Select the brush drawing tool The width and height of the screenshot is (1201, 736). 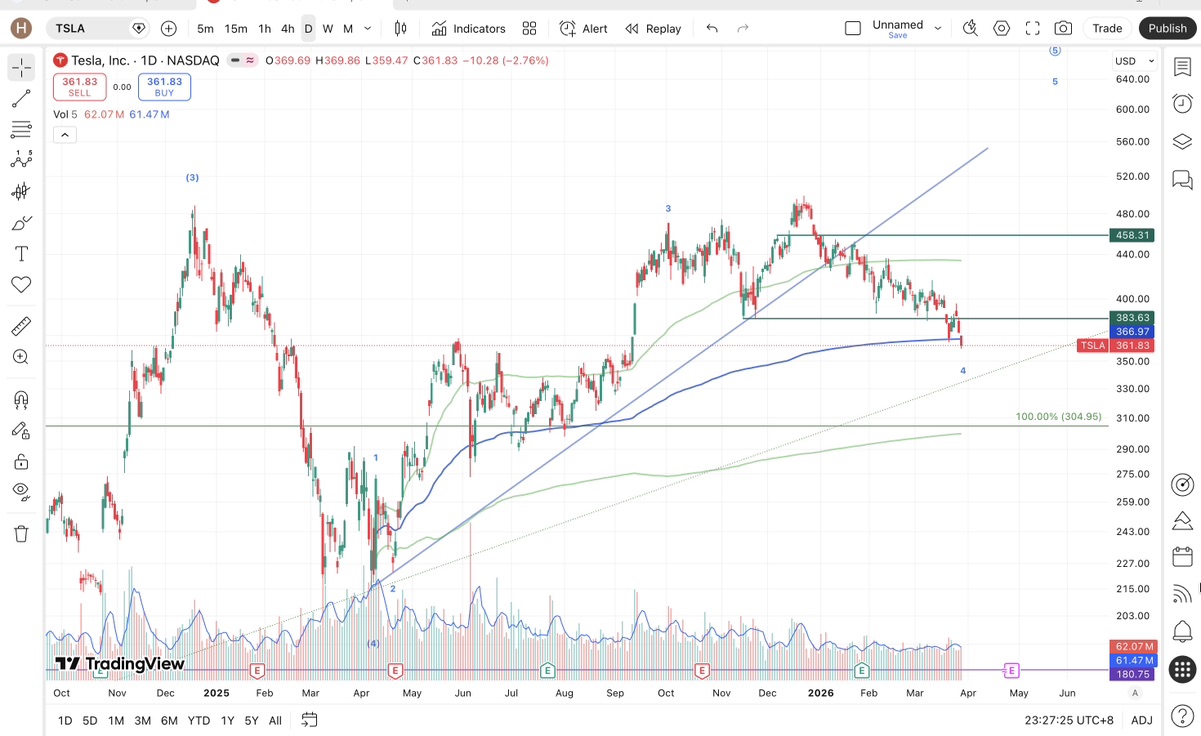pyautogui.click(x=21, y=223)
